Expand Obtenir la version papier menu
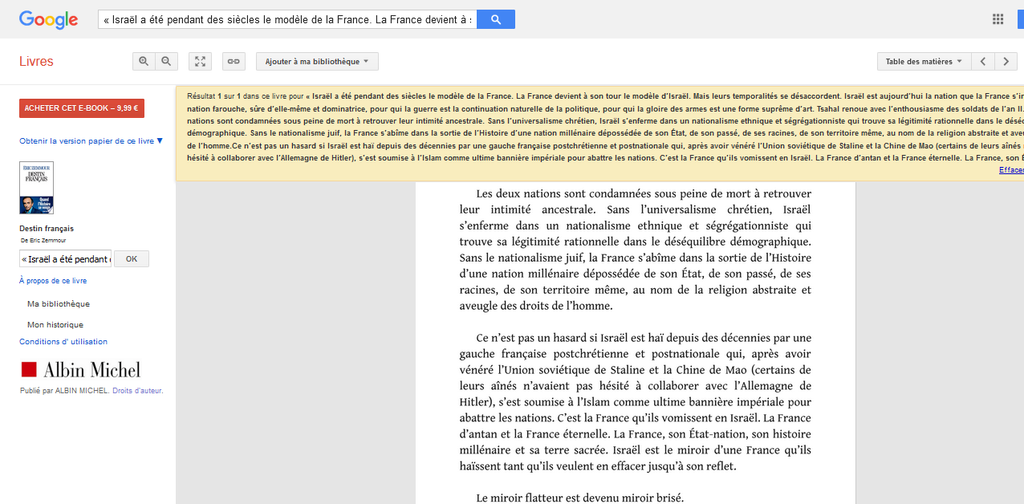 91,140
